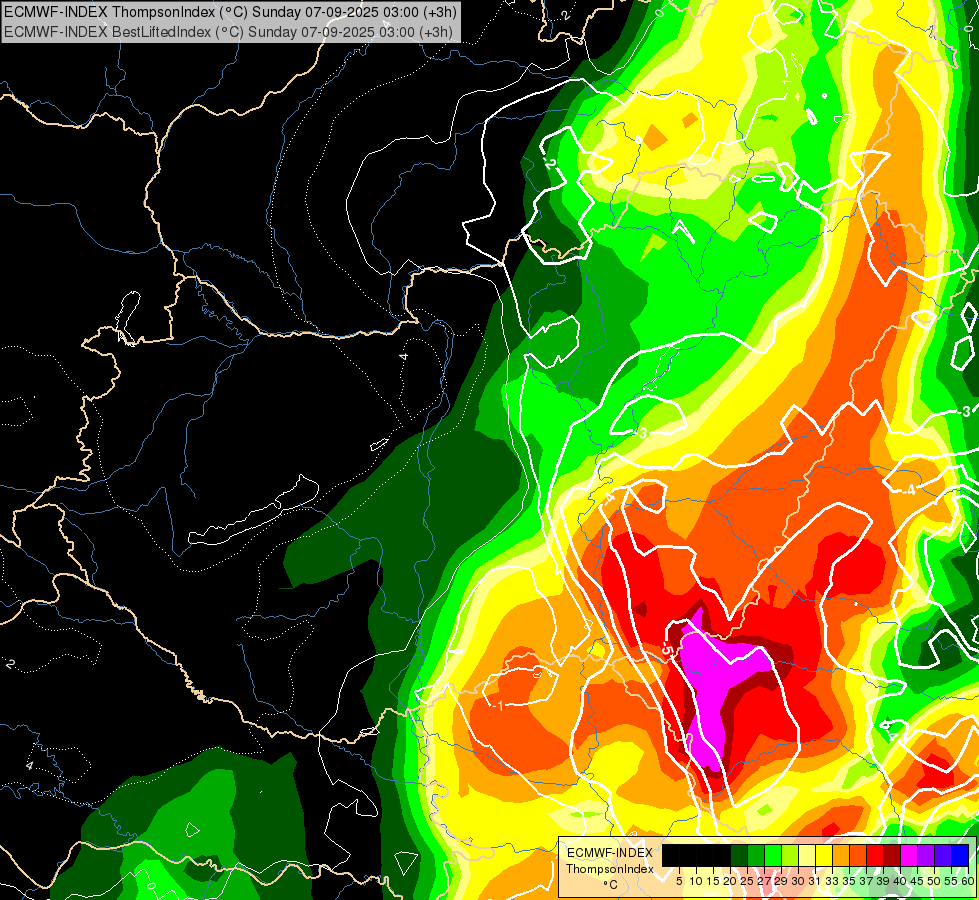979x900 pixels.
Task: Select the dark red 39–40 legend swatch
Action: pyautogui.click(x=892, y=855)
